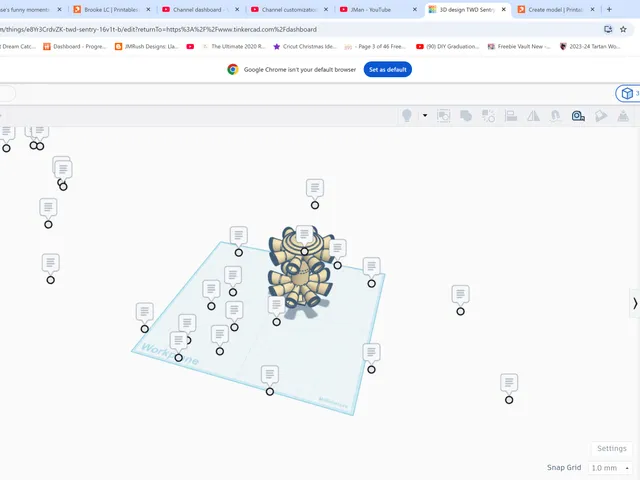The image size is (640, 480).
Task: Select the tape measure Ruler tool
Action: click(x=578, y=116)
